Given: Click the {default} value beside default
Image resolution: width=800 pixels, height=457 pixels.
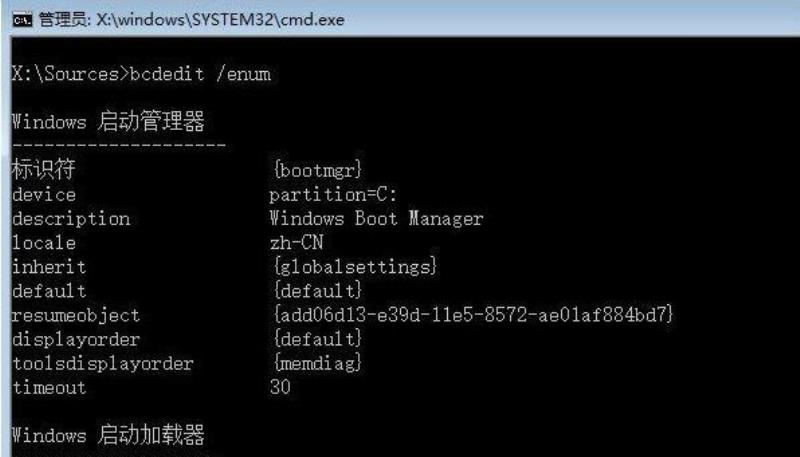Looking at the screenshot, I should point(317,291).
